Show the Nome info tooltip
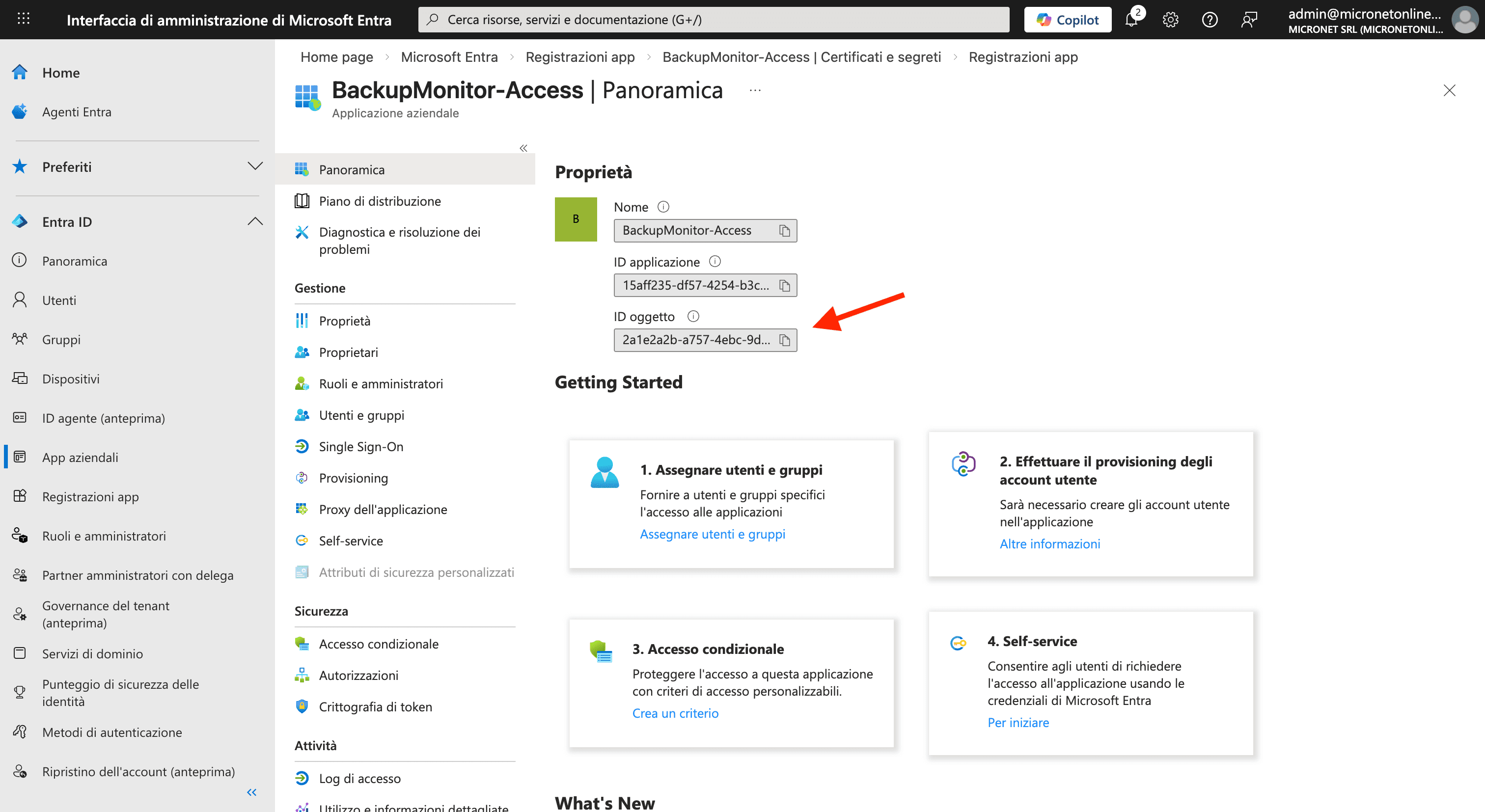Image resolution: width=1485 pixels, height=812 pixels. point(663,206)
